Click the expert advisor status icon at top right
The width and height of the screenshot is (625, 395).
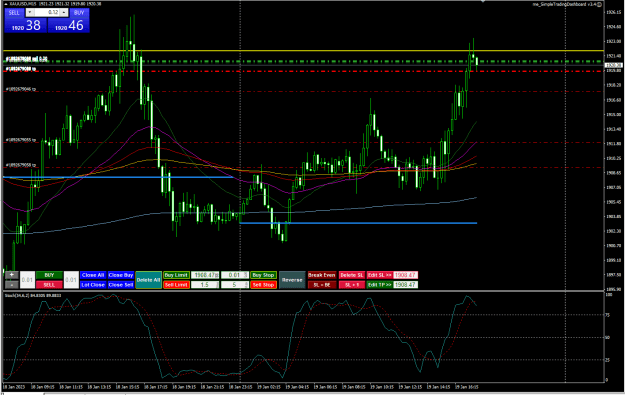(x=599, y=4)
